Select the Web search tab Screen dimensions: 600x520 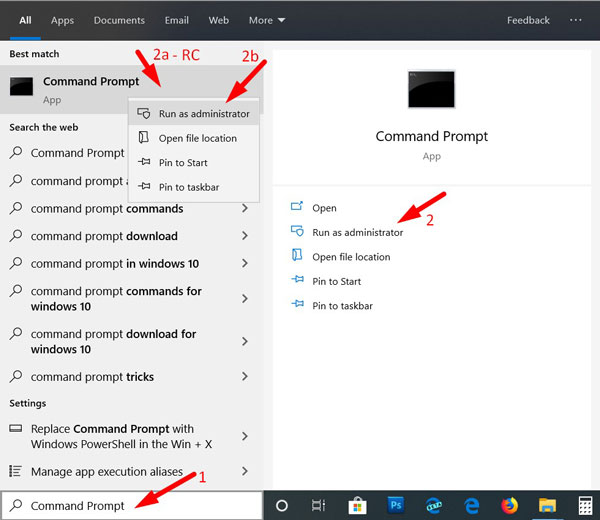pyautogui.click(x=218, y=20)
